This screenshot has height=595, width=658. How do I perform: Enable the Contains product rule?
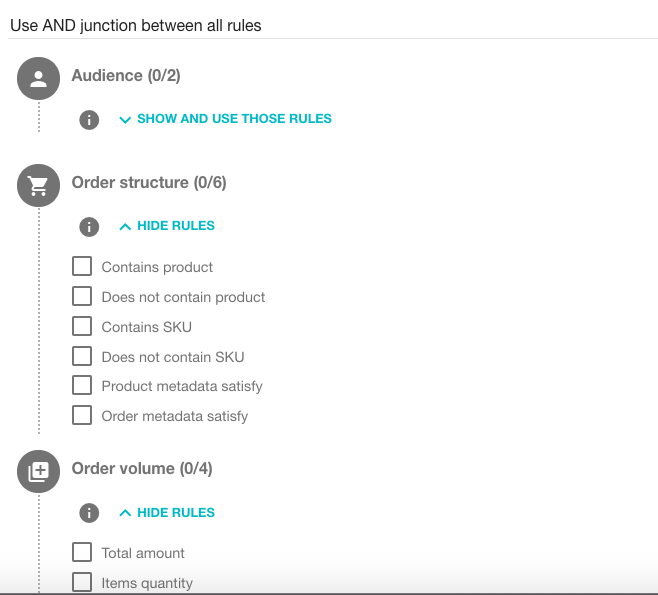click(x=82, y=267)
